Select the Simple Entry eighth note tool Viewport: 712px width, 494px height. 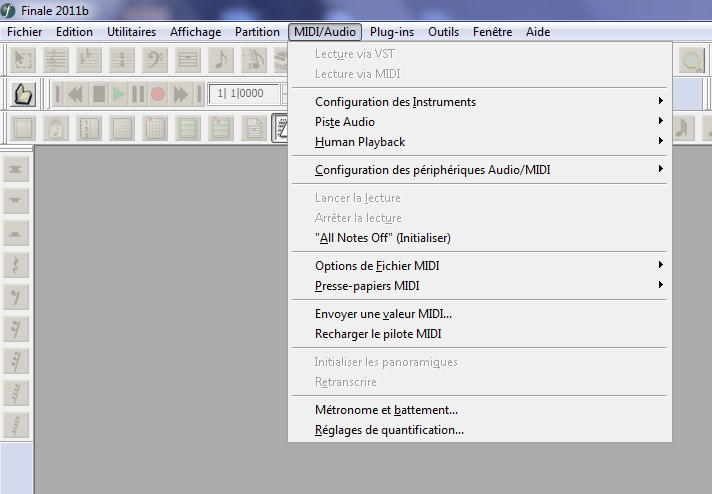pos(221,60)
